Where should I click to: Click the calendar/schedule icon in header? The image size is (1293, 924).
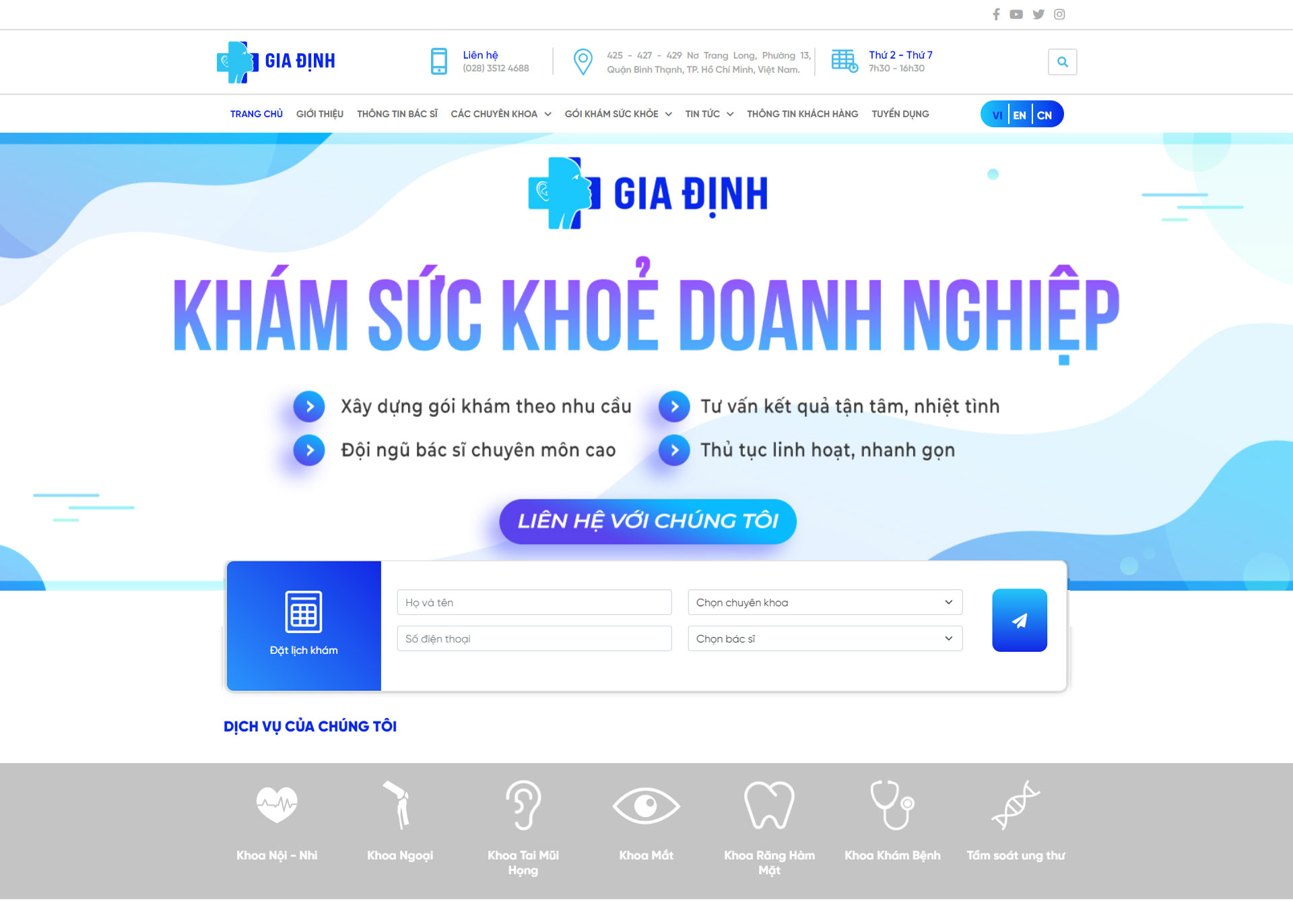[x=843, y=62]
